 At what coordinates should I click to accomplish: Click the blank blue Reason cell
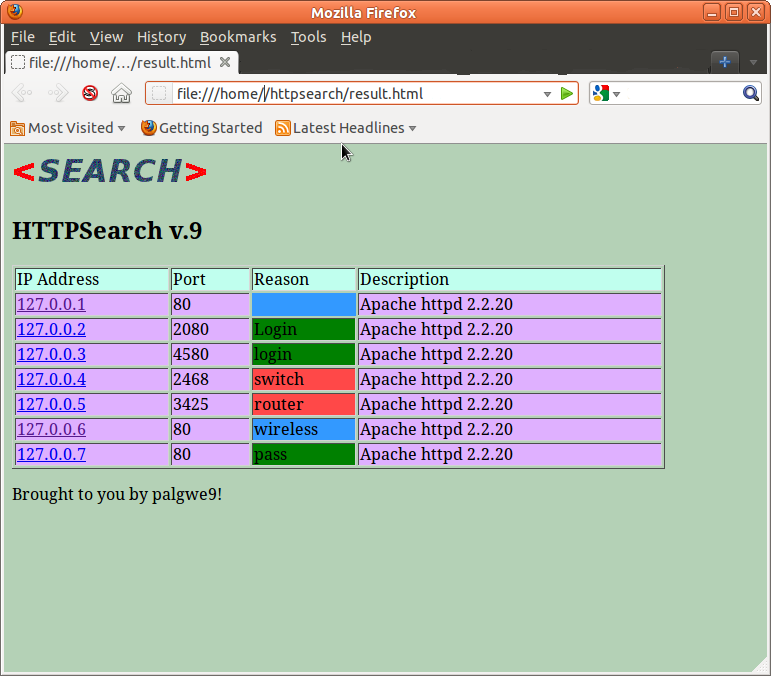(303, 304)
